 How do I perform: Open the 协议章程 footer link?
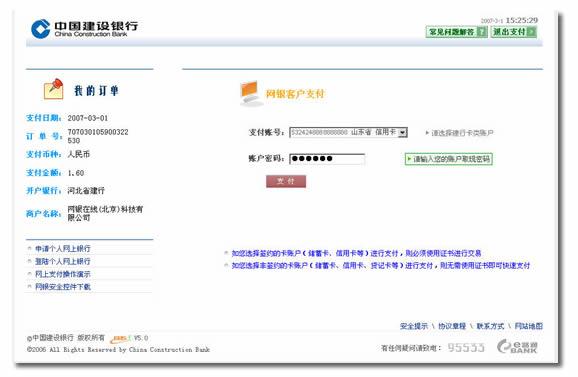(x=452, y=326)
